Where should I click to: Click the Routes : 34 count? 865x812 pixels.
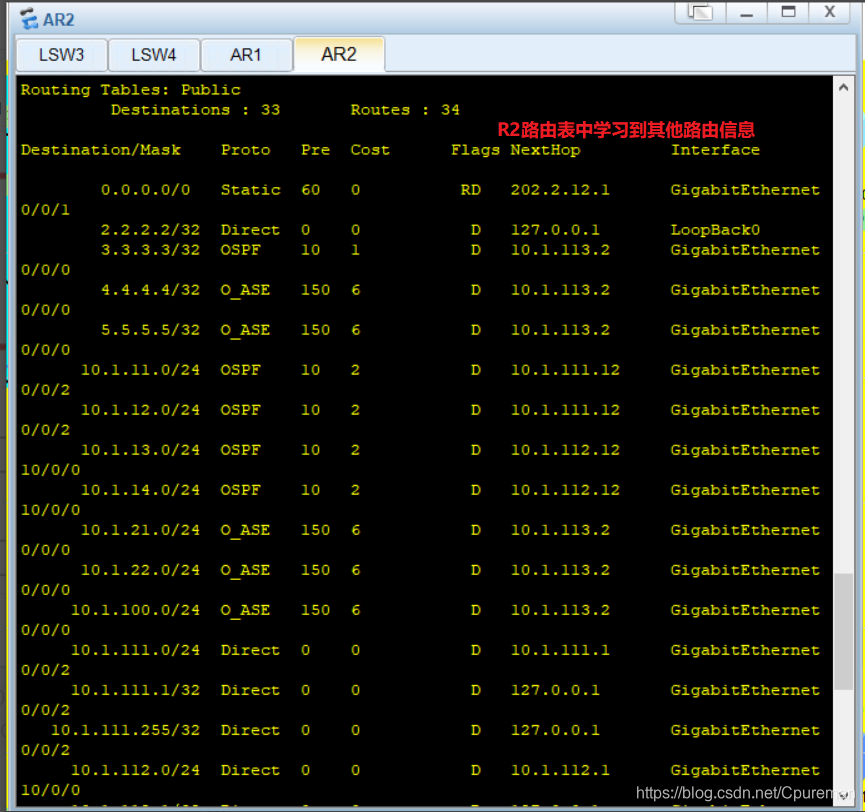click(405, 110)
